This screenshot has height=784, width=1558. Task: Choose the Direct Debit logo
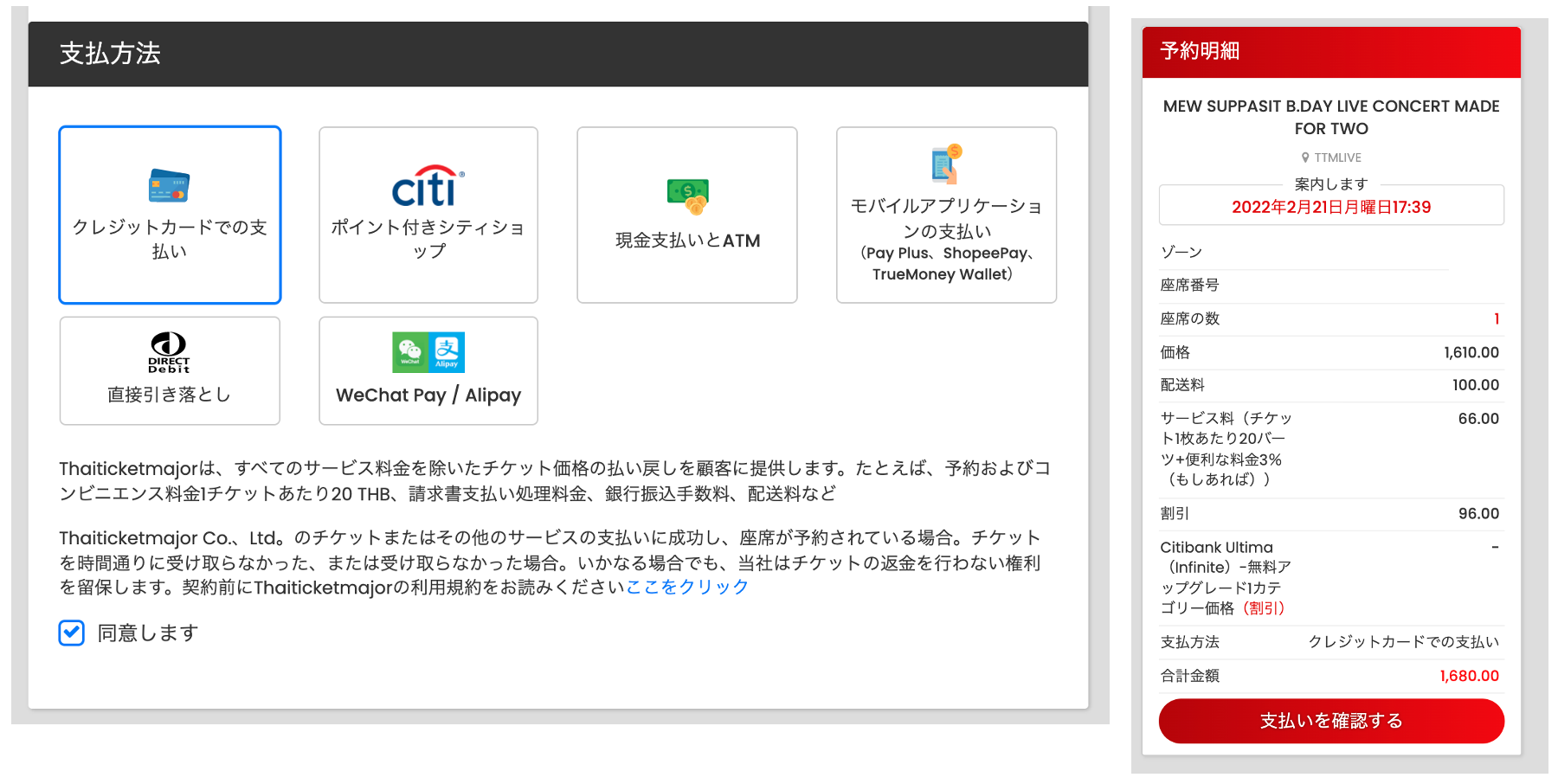point(169,352)
